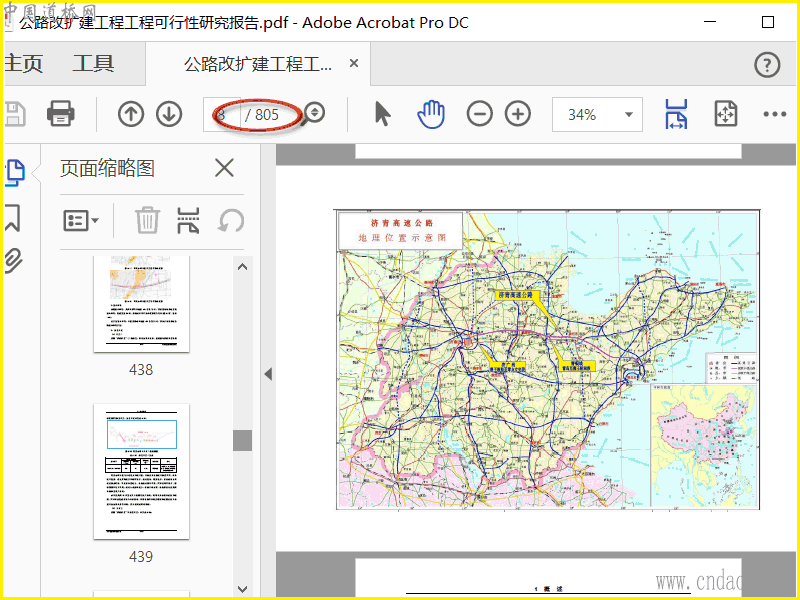Click the thumbnail panel scrollbar thumb
The width and height of the screenshot is (800, 600).
(x=242, y=440)
